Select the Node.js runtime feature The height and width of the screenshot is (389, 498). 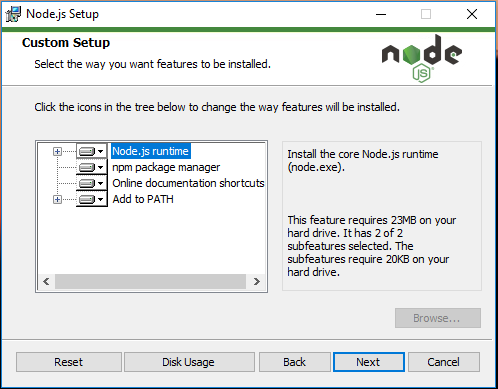tap(151, 151)
